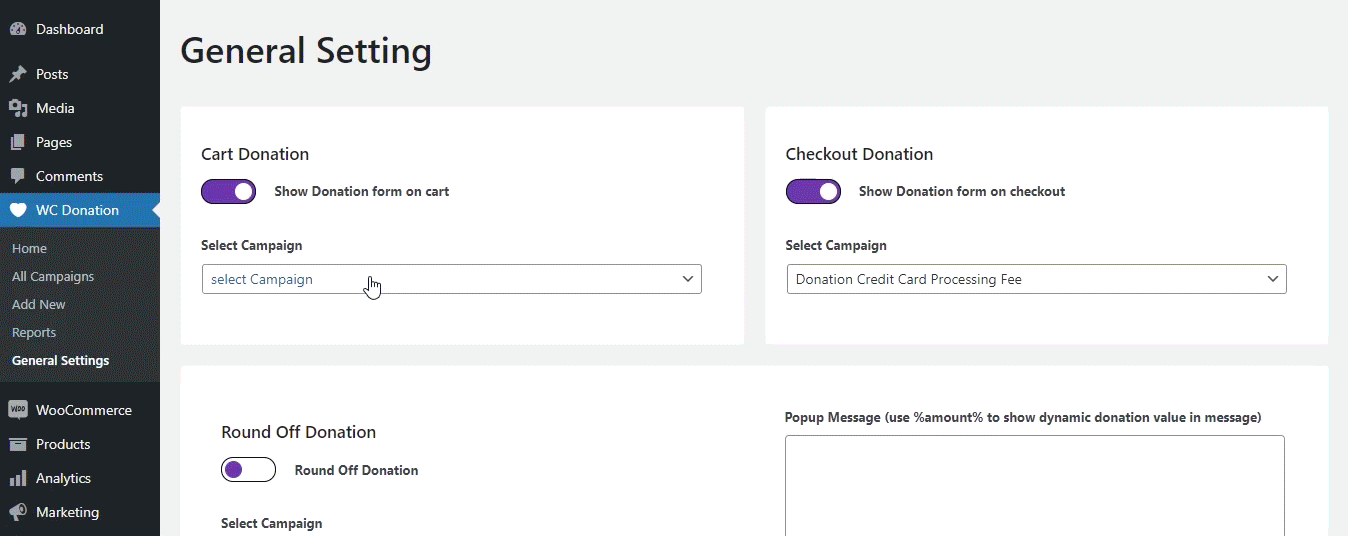This screenshot has width=1348, height=536.
Task: Click the Analytics bar chart icon
Action: [18, 478]
